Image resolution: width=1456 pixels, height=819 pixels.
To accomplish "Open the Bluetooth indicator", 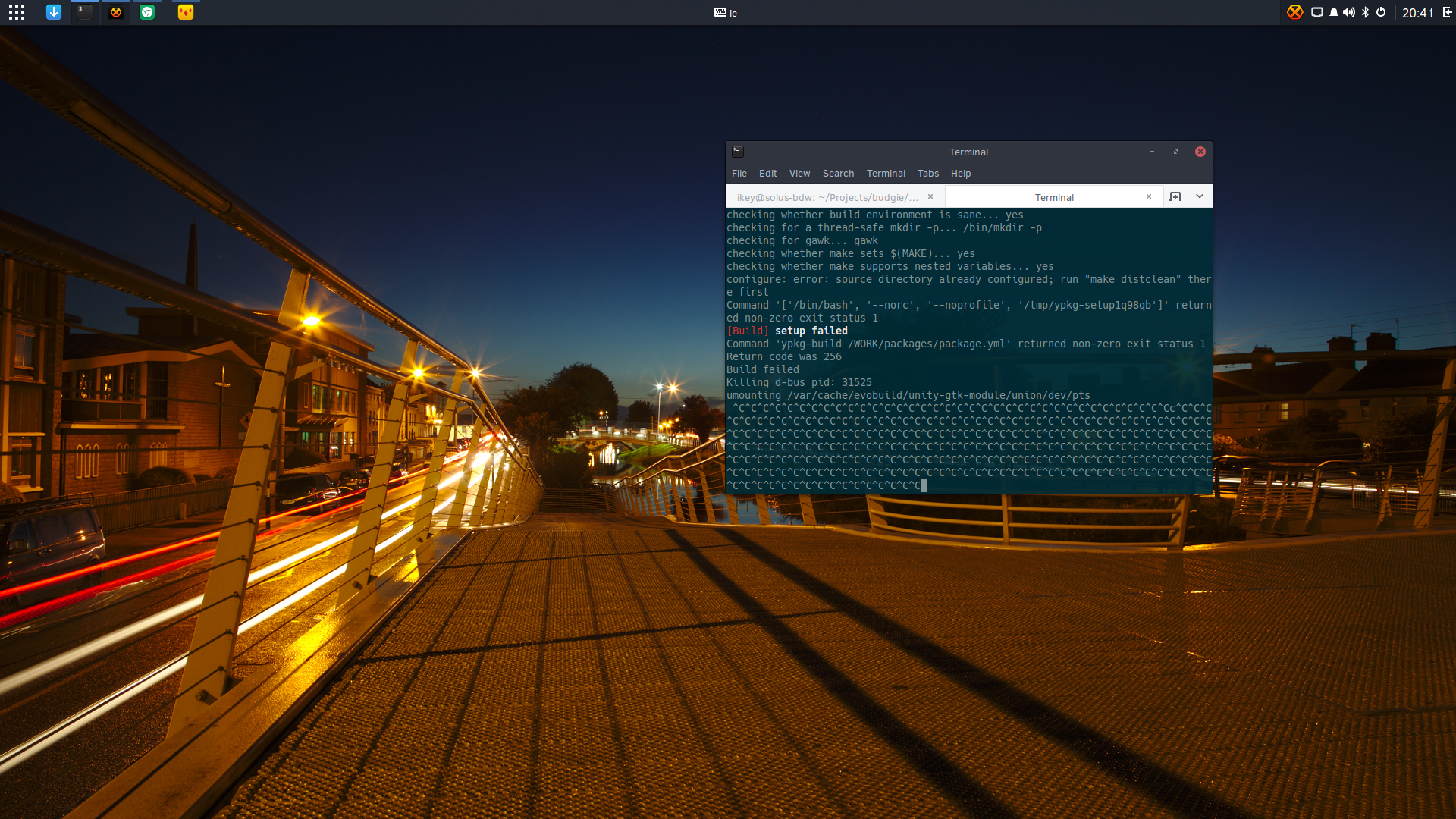I will coord(1366,12).
